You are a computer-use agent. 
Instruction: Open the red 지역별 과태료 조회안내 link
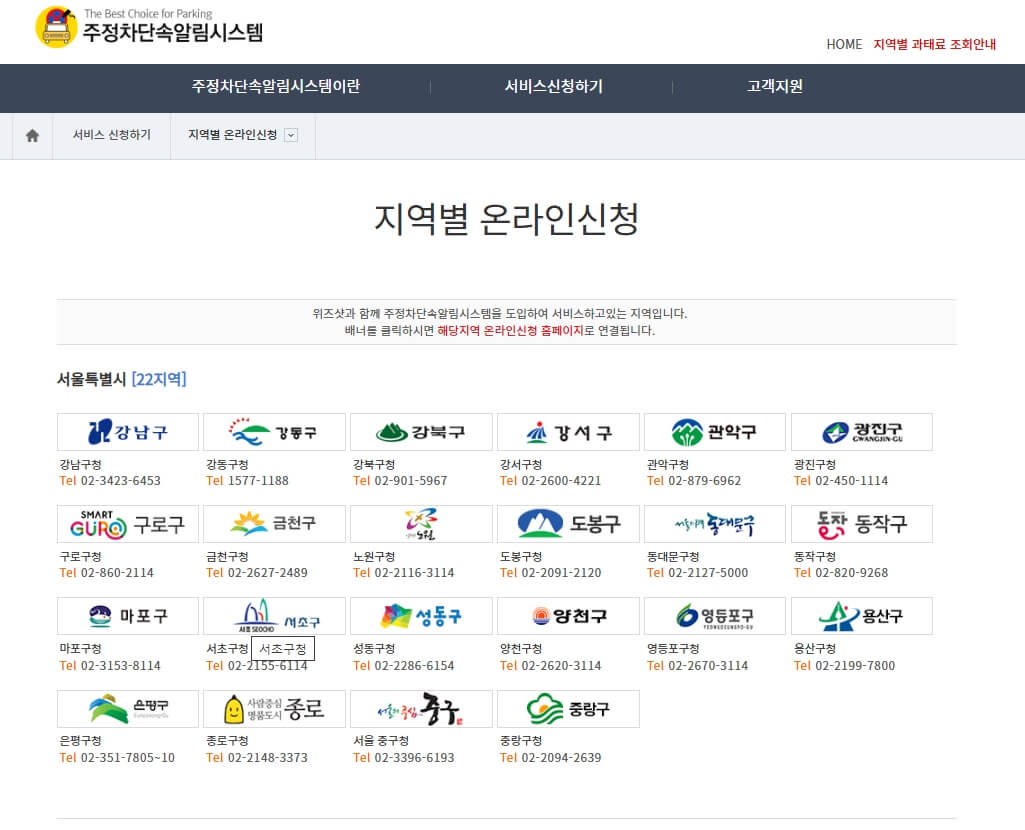(x=934, y=44)
